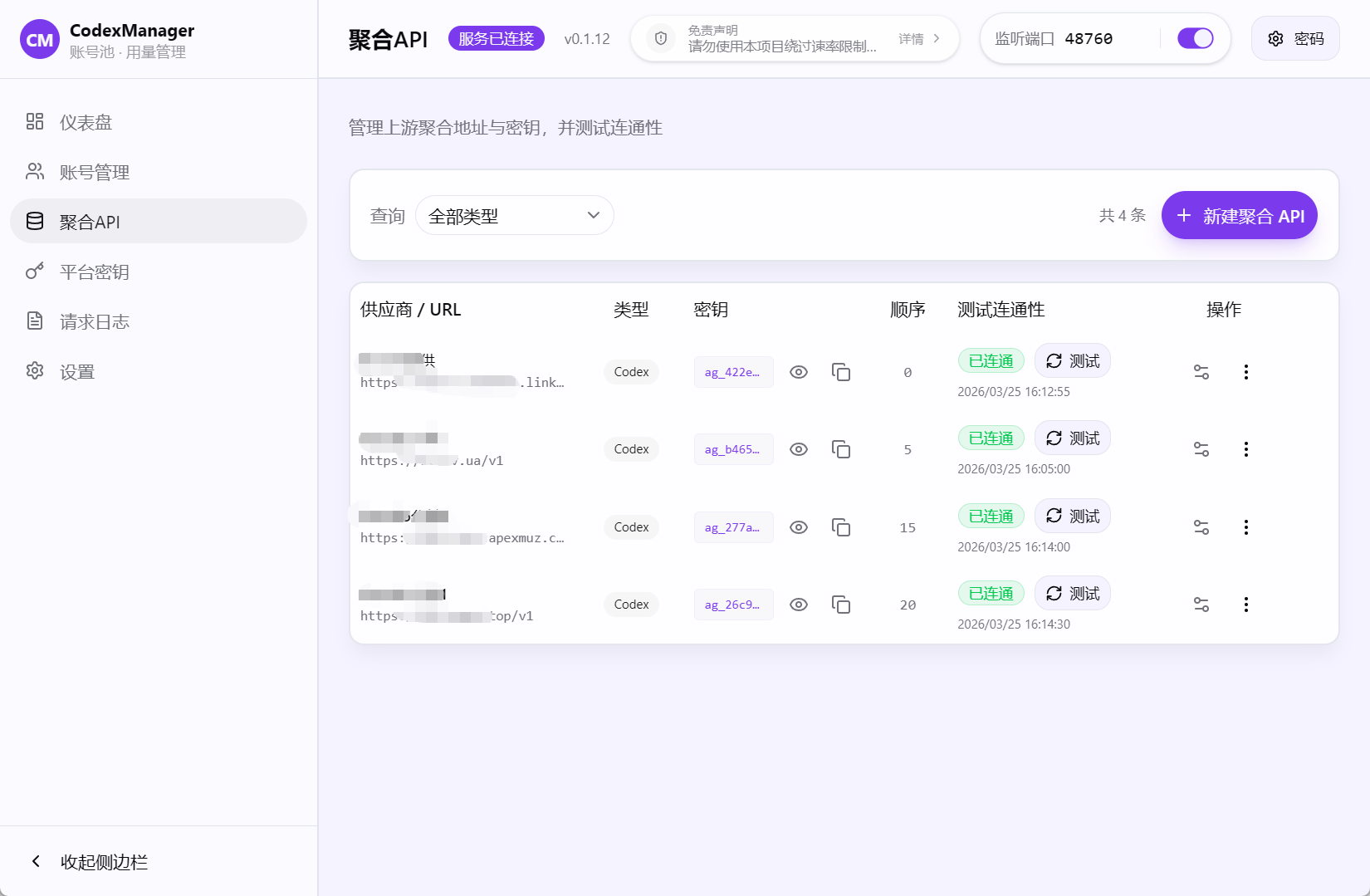Viewport: 1370px width, 896px height.
Task: Copy the ag_422e key to clipboard
Action: 841,372
